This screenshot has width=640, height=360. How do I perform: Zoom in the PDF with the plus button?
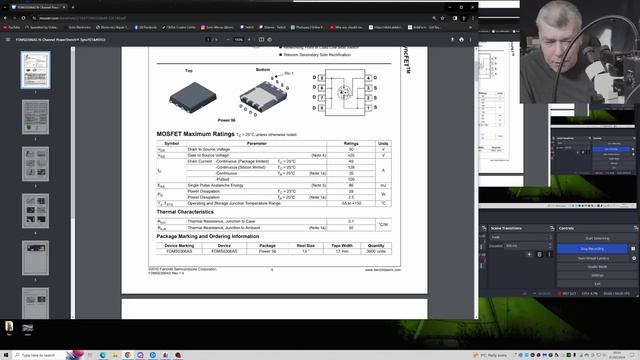249,40
